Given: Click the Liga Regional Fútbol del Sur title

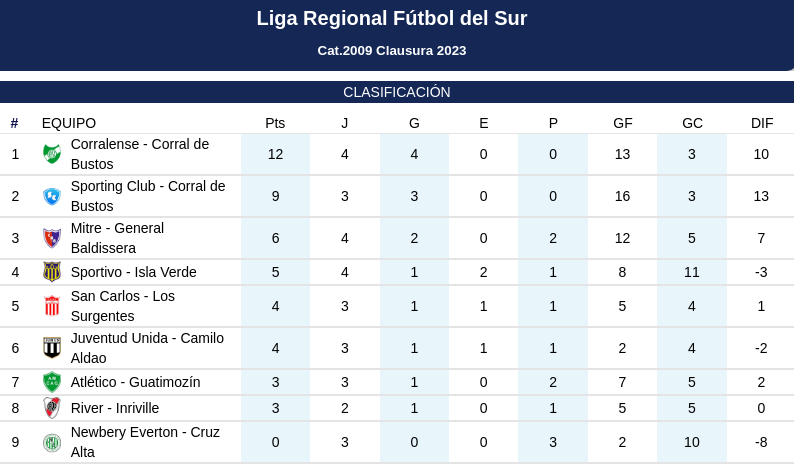Looking at the screenshot, I should tap(392, 18).
